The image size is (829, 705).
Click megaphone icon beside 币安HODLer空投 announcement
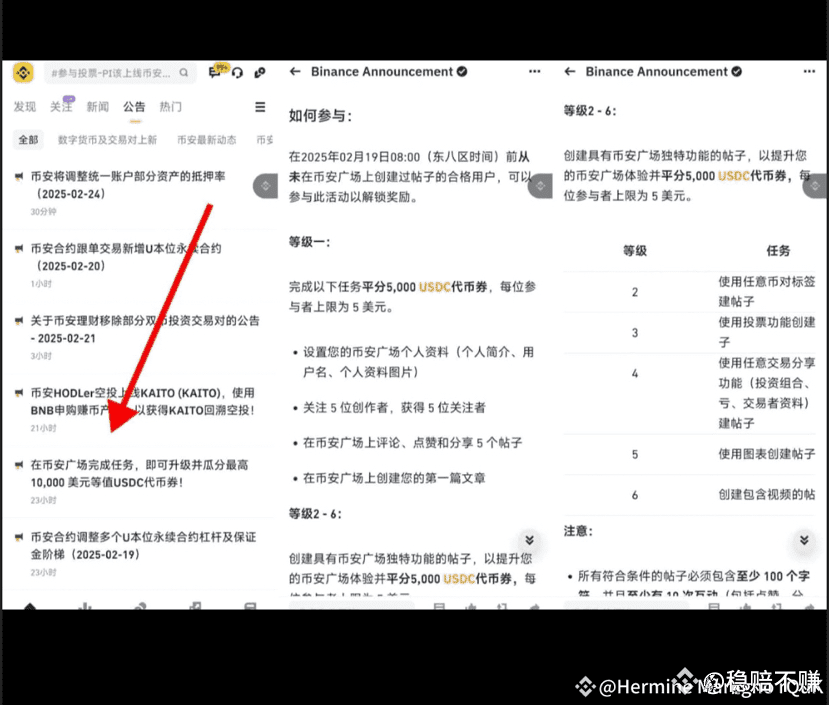click(x=19, y=393)
